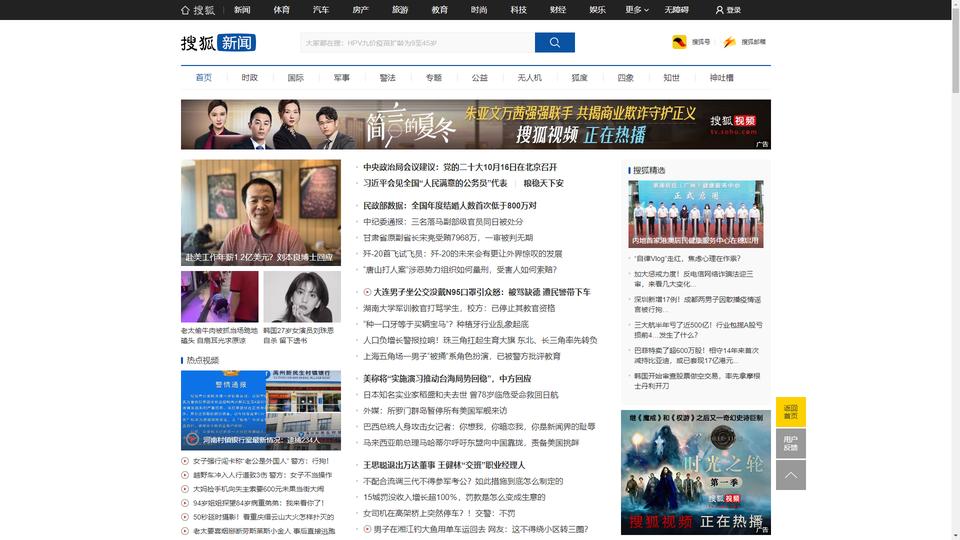Open sidebar link 自律Vlog走红
The image size is (960, 540).
tap(687, 258)
